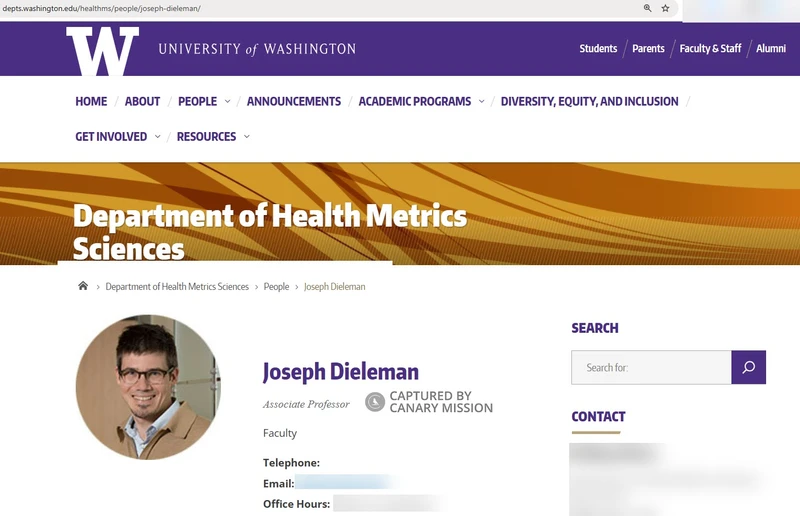
Task: Click the Telephone label
Action: tap(291, 463)
